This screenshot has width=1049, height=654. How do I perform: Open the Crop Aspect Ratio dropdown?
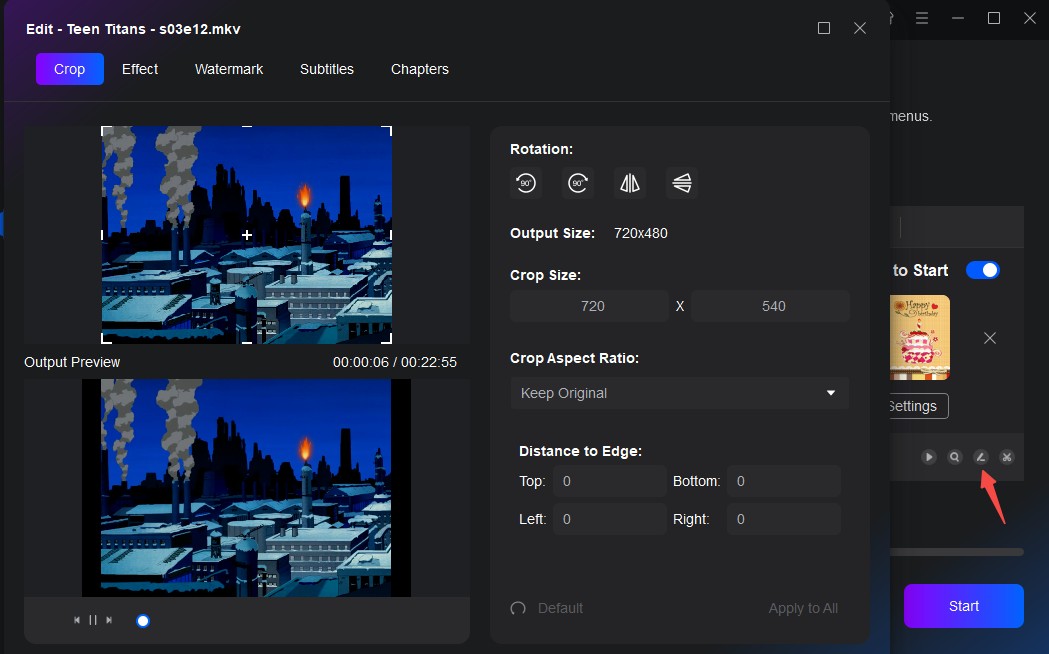click(x=679, y=393)
